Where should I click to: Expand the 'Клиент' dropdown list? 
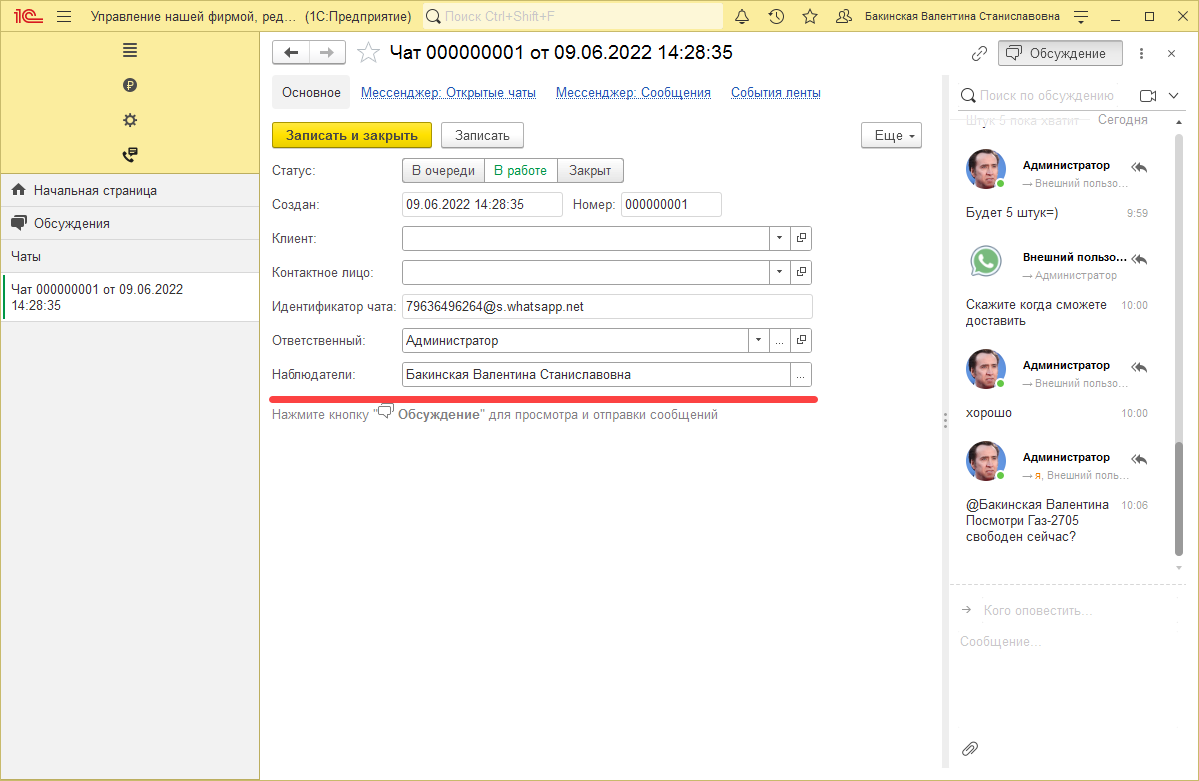(779, 239)
